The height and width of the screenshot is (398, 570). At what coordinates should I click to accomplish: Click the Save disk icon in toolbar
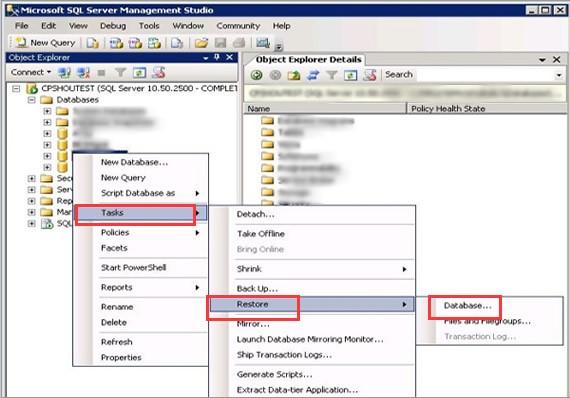pos(220,43)
